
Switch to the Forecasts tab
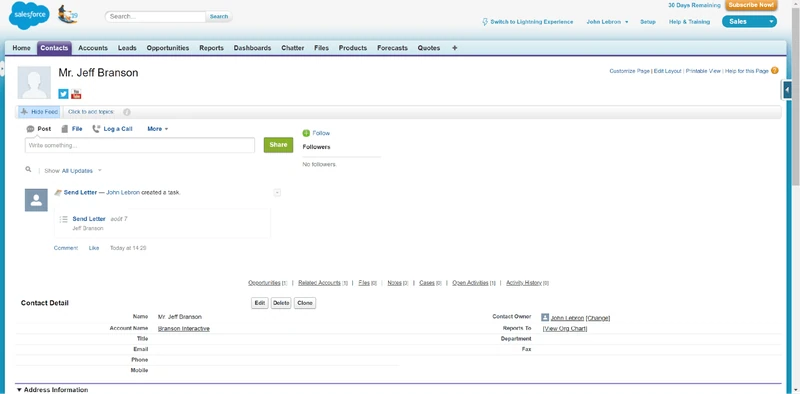click(x=392, y=48)
